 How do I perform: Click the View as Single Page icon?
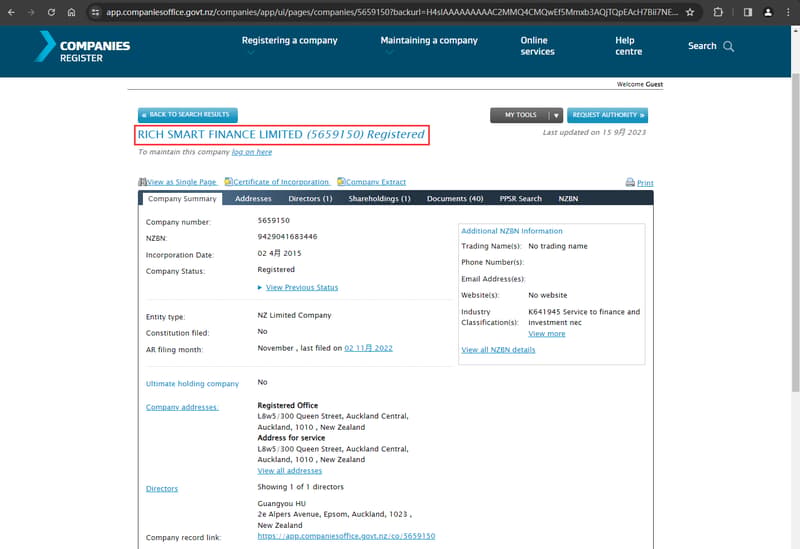pos(142,182)
